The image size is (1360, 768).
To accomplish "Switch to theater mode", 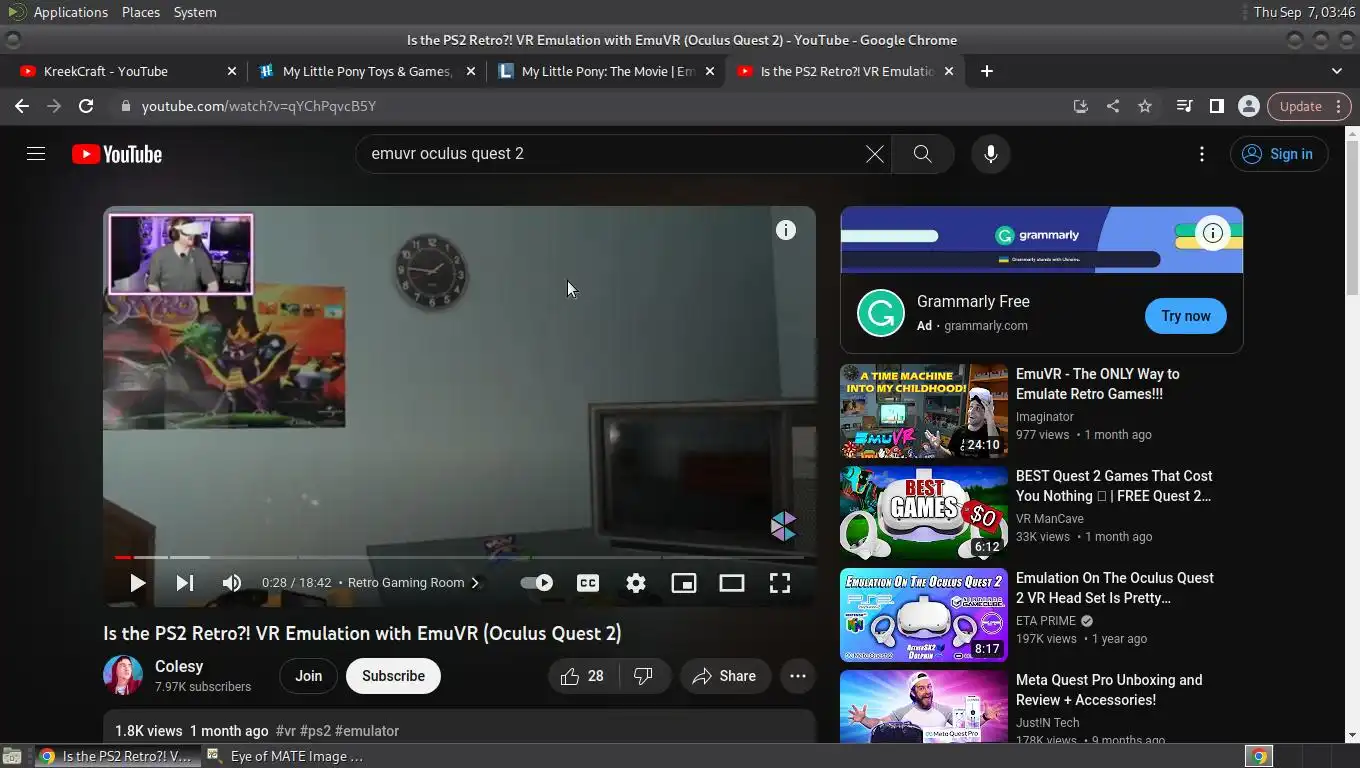I will pos(732,583).
